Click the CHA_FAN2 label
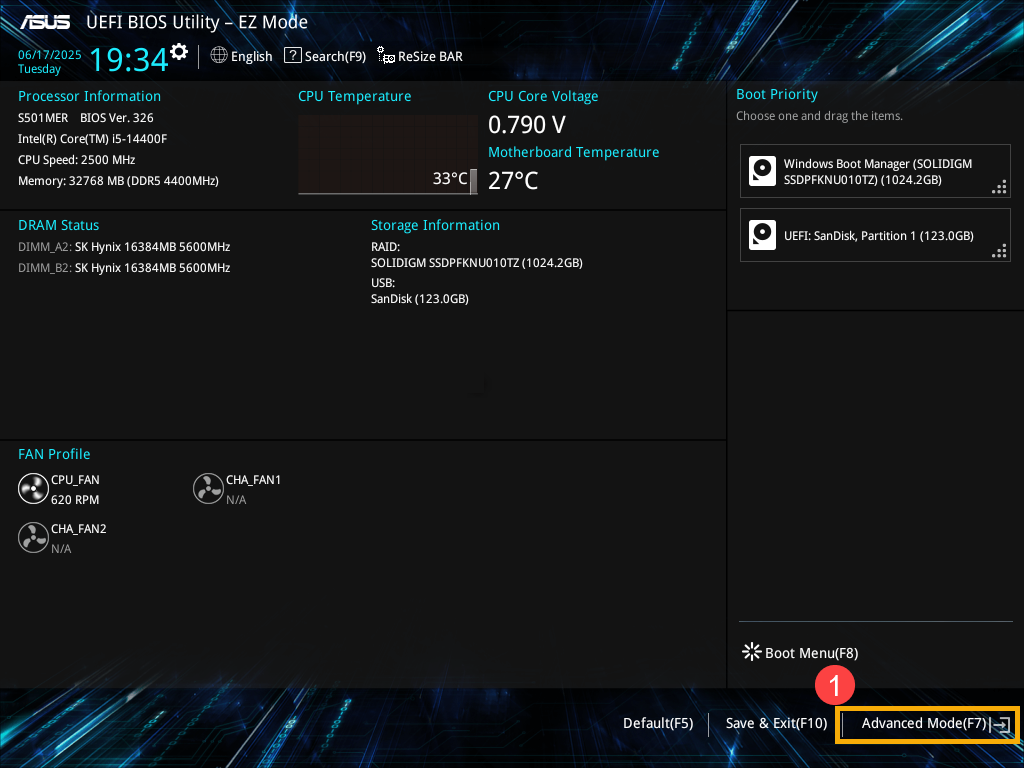 [x=78, y=529]
